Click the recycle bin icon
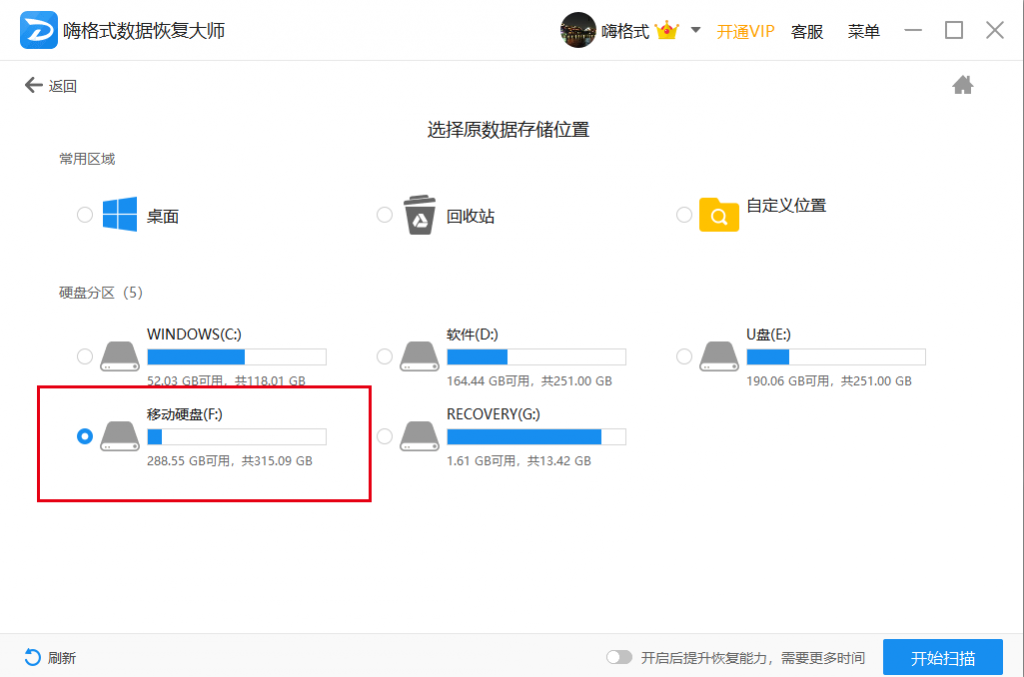Image resolution: width=1024 pixels, height=677 pixels. click(x=419, y=214)
